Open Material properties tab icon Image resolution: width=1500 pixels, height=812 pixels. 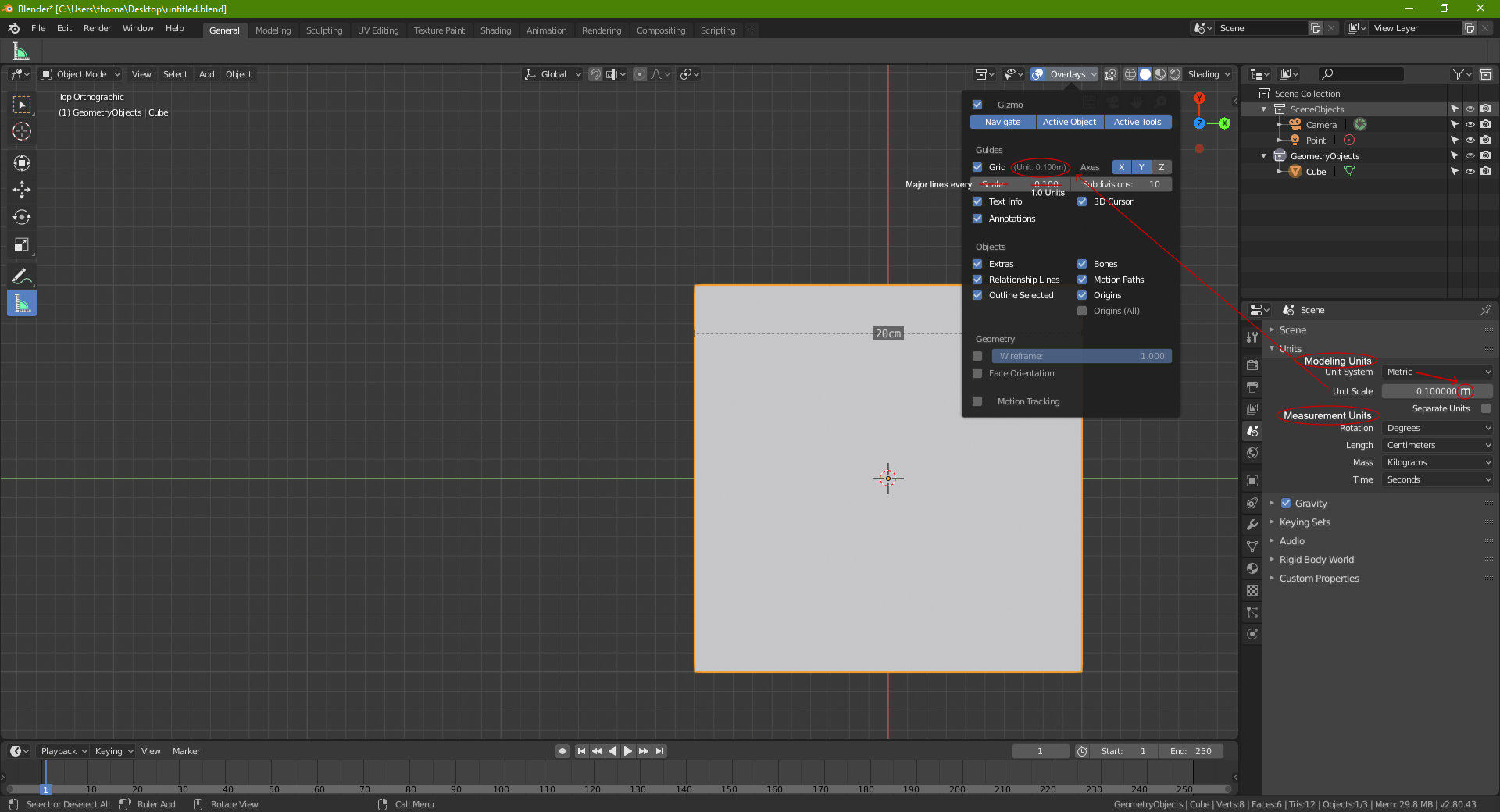point(1252,568)
